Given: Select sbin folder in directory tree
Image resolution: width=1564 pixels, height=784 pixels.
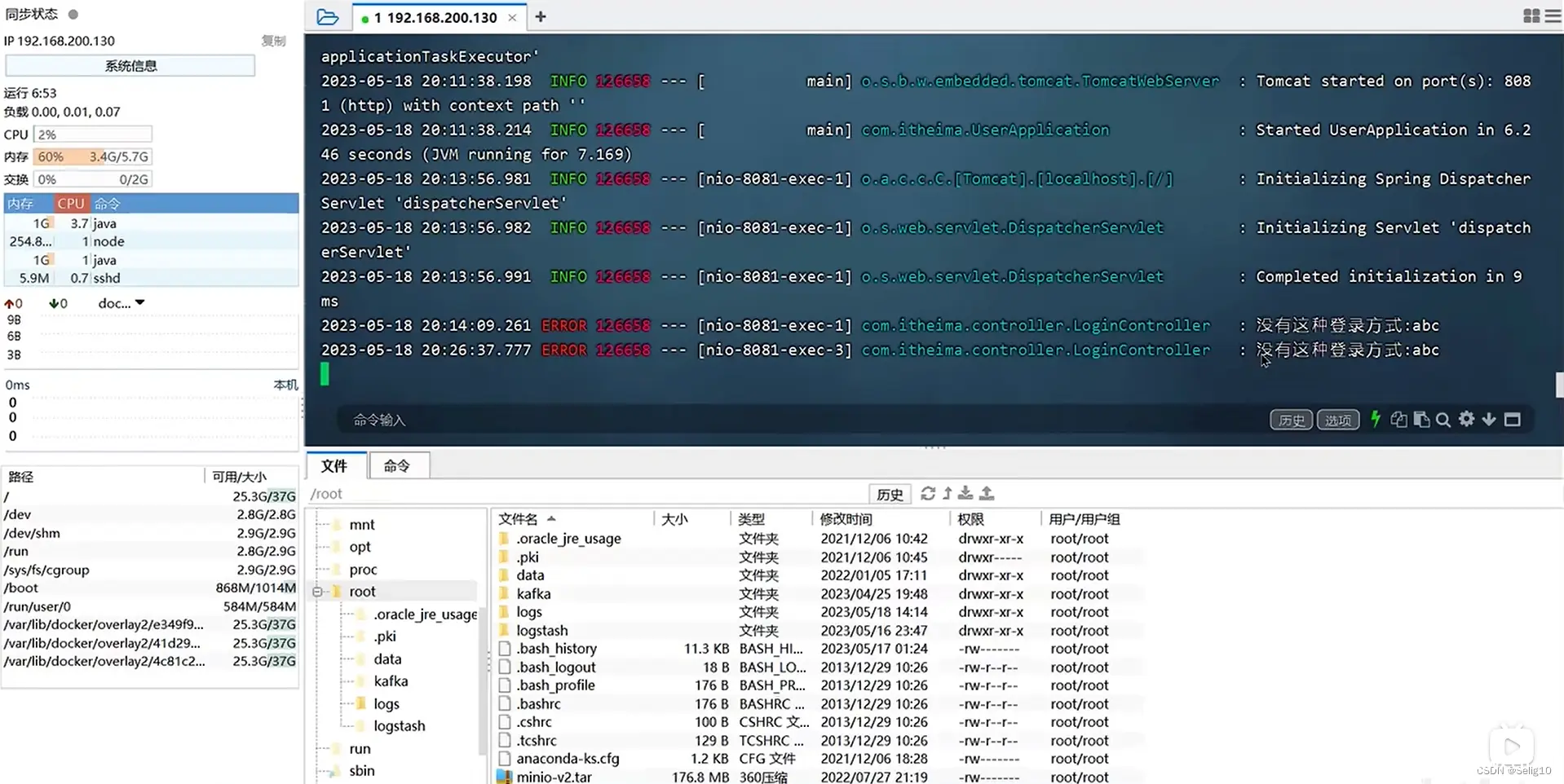Looking at the screenshot, I should (362, 770).
